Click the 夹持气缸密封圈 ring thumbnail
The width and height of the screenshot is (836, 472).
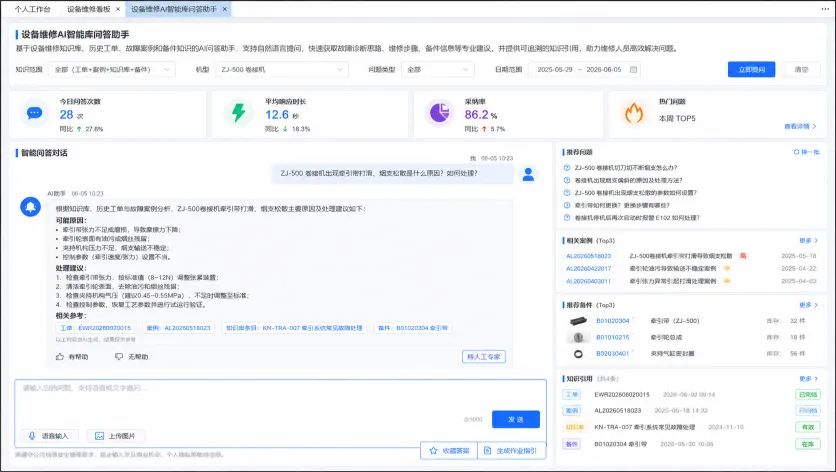click(x=578, y=354)
